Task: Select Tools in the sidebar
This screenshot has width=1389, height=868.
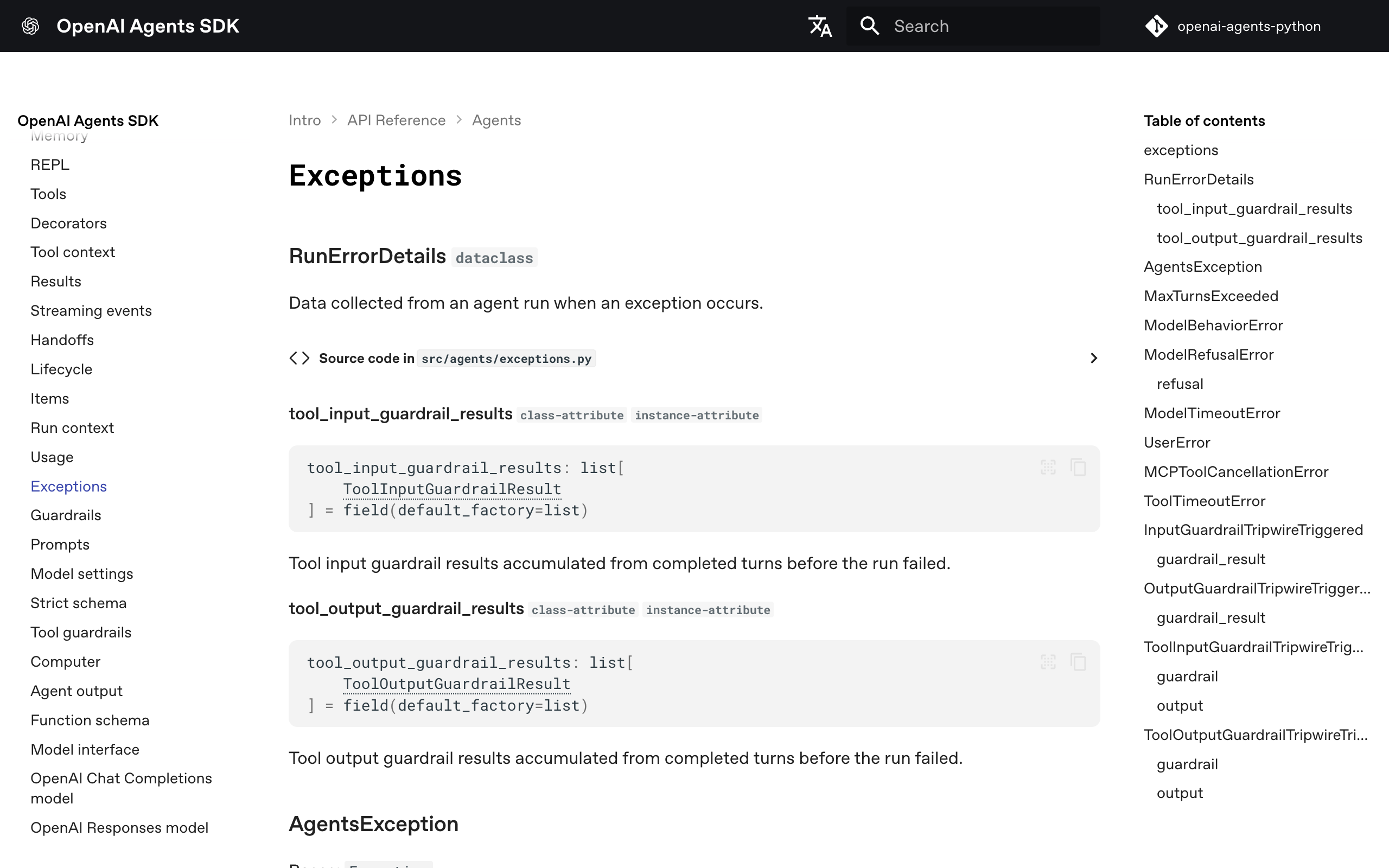Action: pyautogui.click(x=48, y=194)
